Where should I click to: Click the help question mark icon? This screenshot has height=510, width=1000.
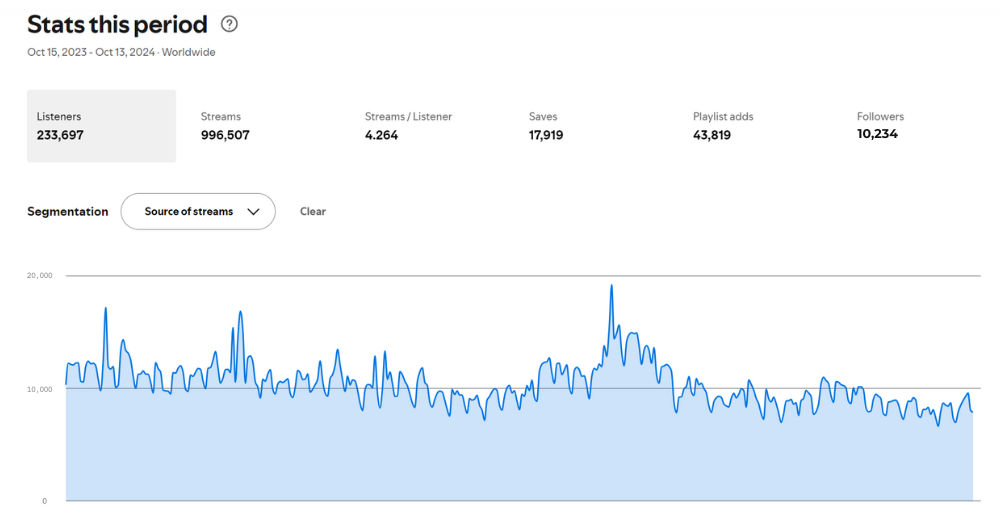click(230, 25)
